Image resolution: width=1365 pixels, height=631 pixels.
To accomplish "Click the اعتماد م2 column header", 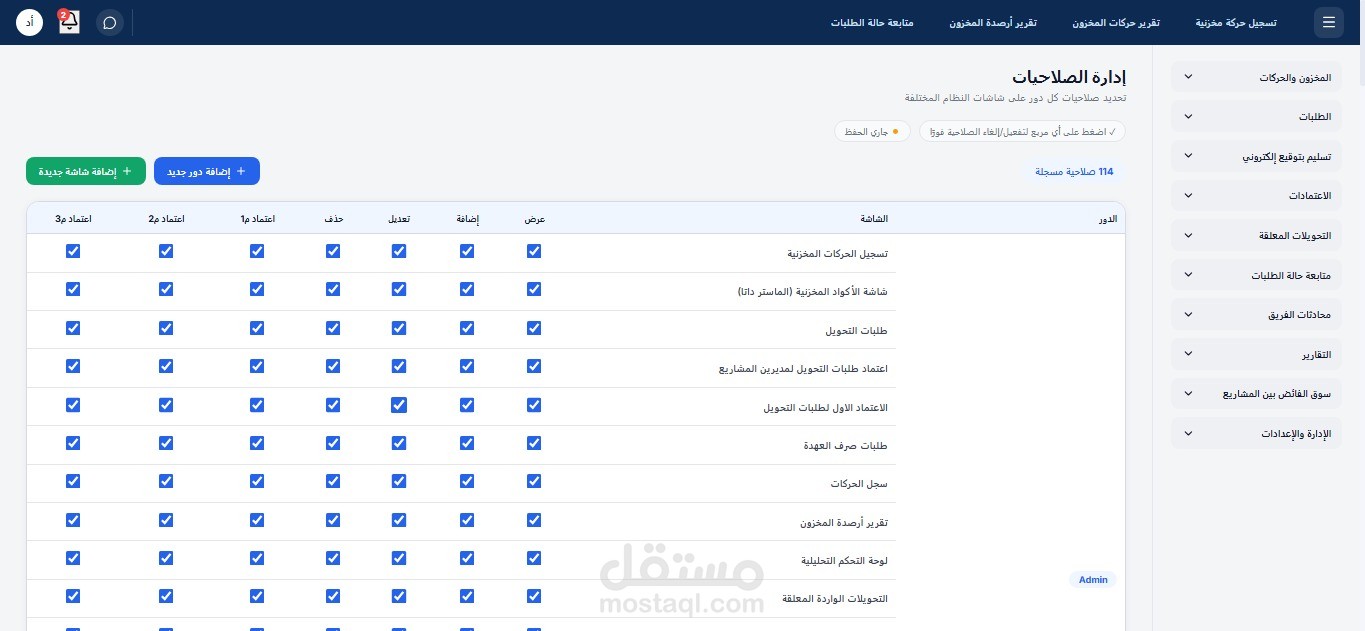I will click(166, 219).
